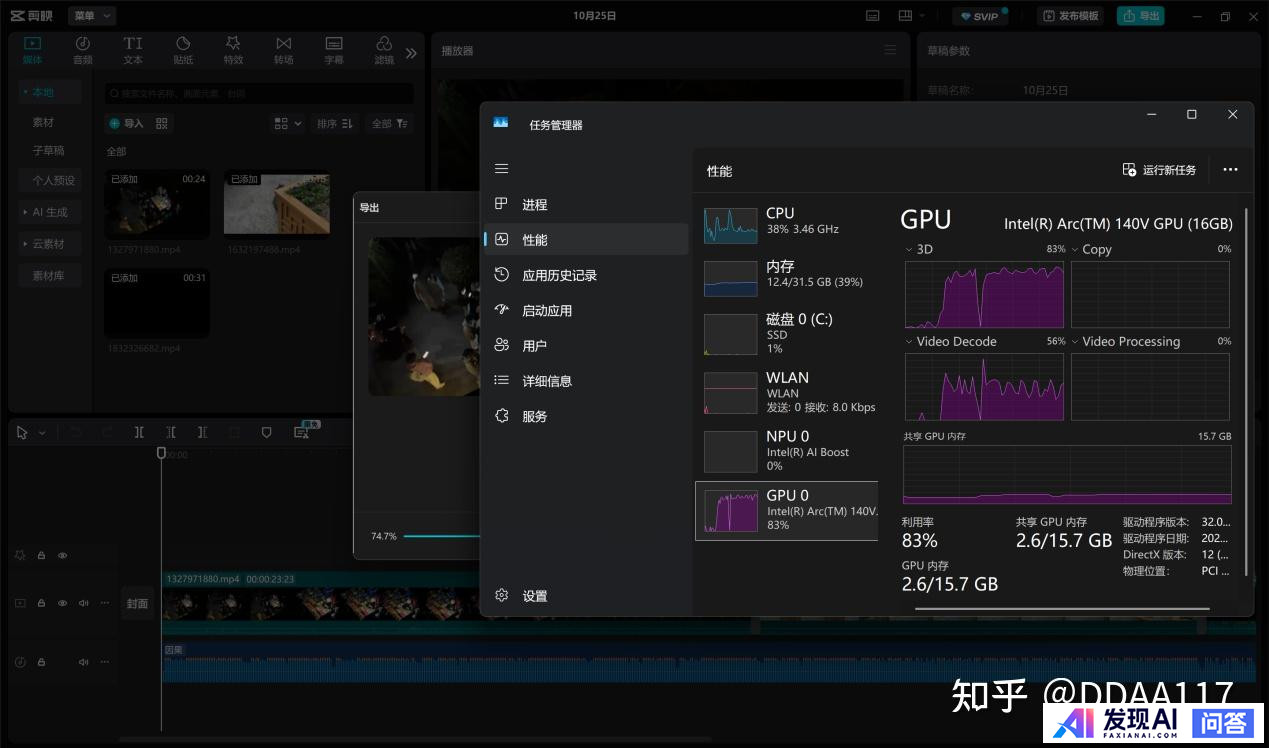Open more options on the audio track
Image resolution: width=1269 pixels, height=748 pixels.
(103, 662)
